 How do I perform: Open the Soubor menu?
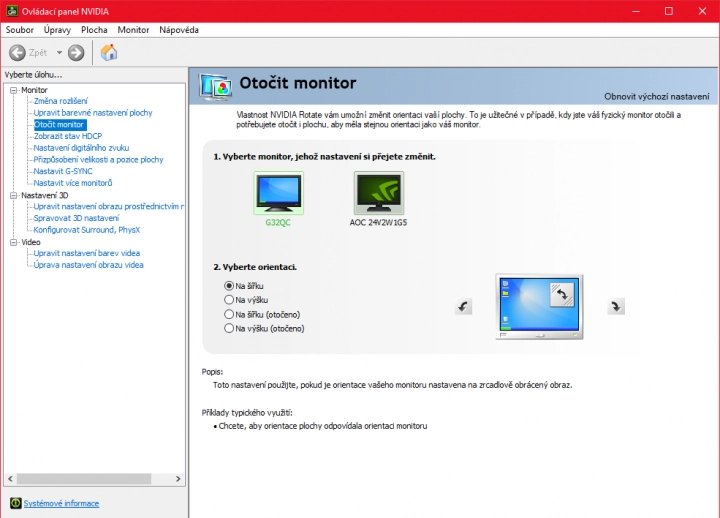(20, 30)
